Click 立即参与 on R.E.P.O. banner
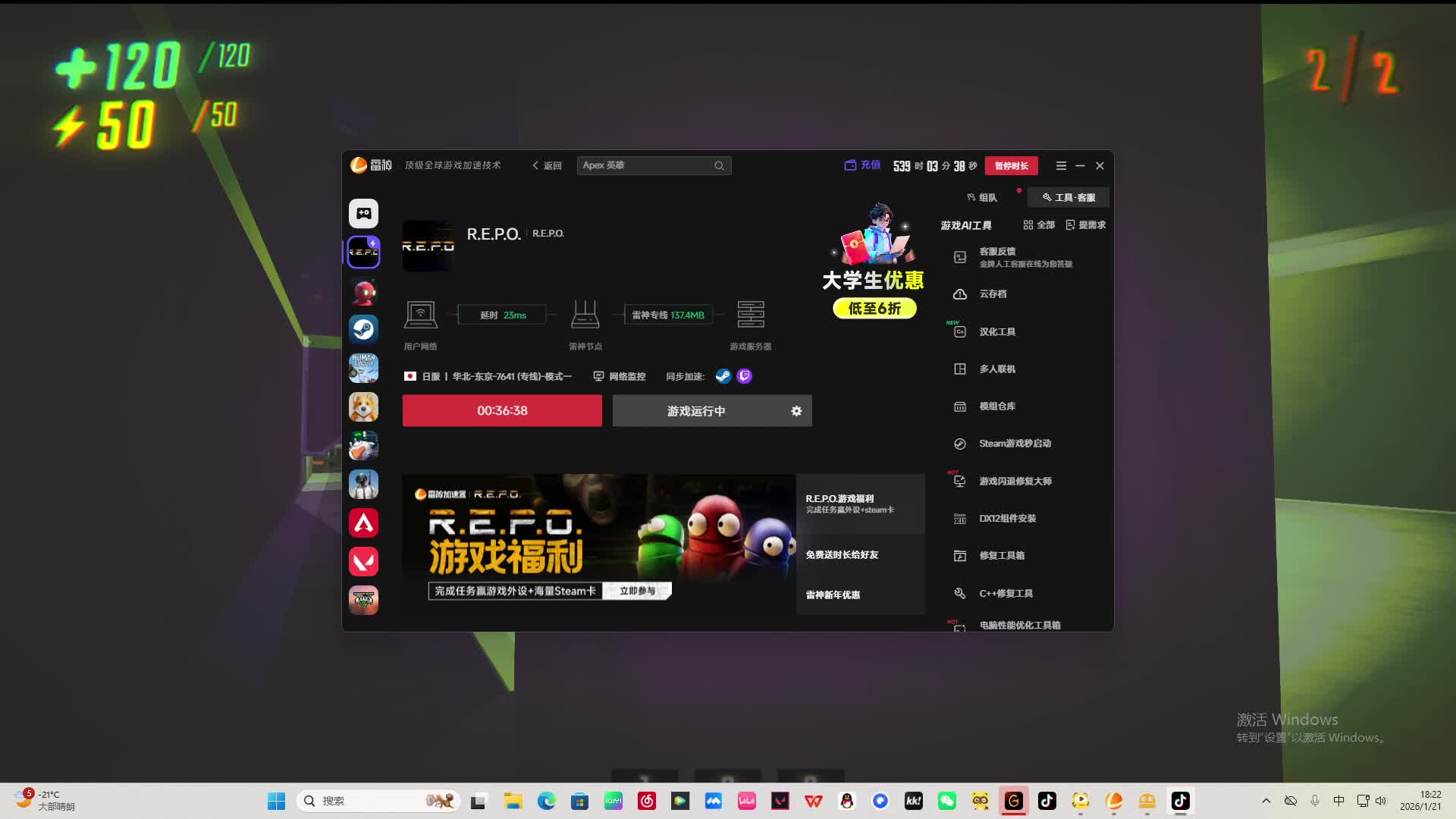Viewport: 1456px width, 819px height. click(x=637, y=591)
